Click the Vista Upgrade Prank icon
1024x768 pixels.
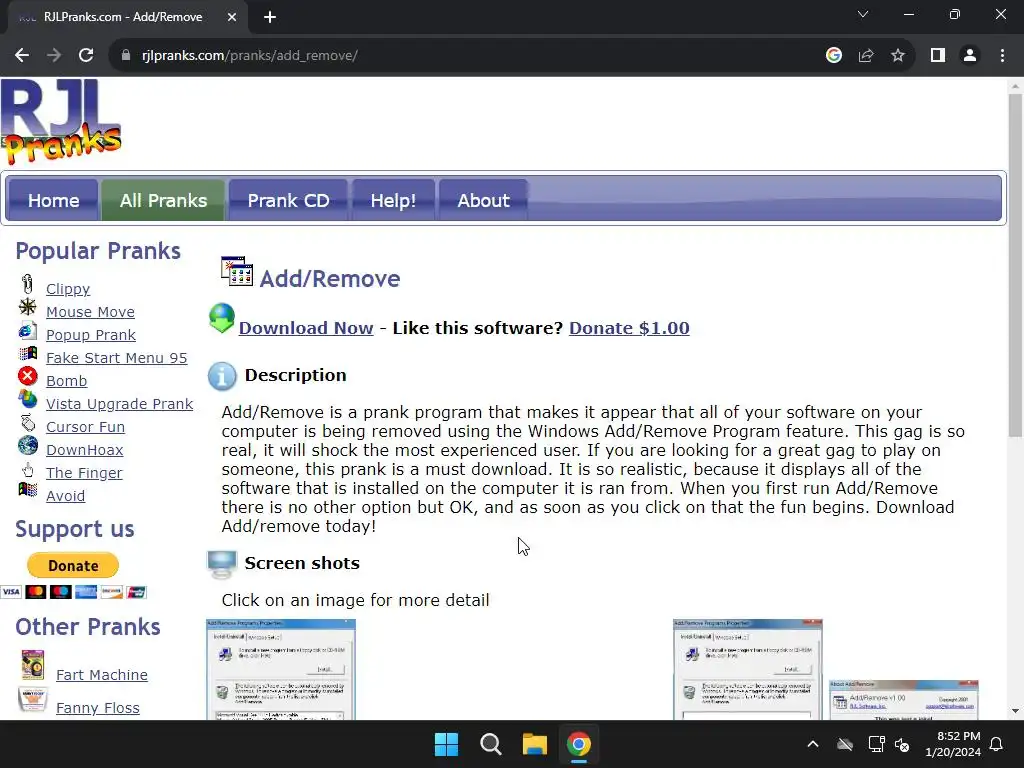(27, 398)
